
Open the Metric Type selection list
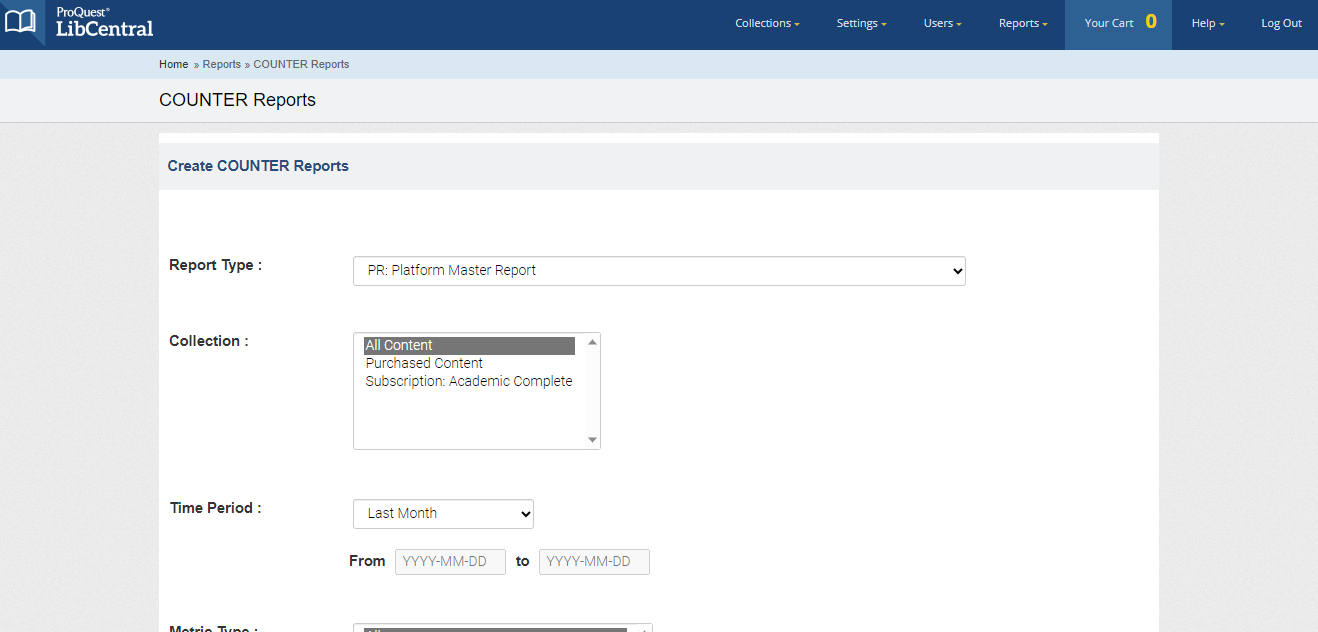point(500,628)
